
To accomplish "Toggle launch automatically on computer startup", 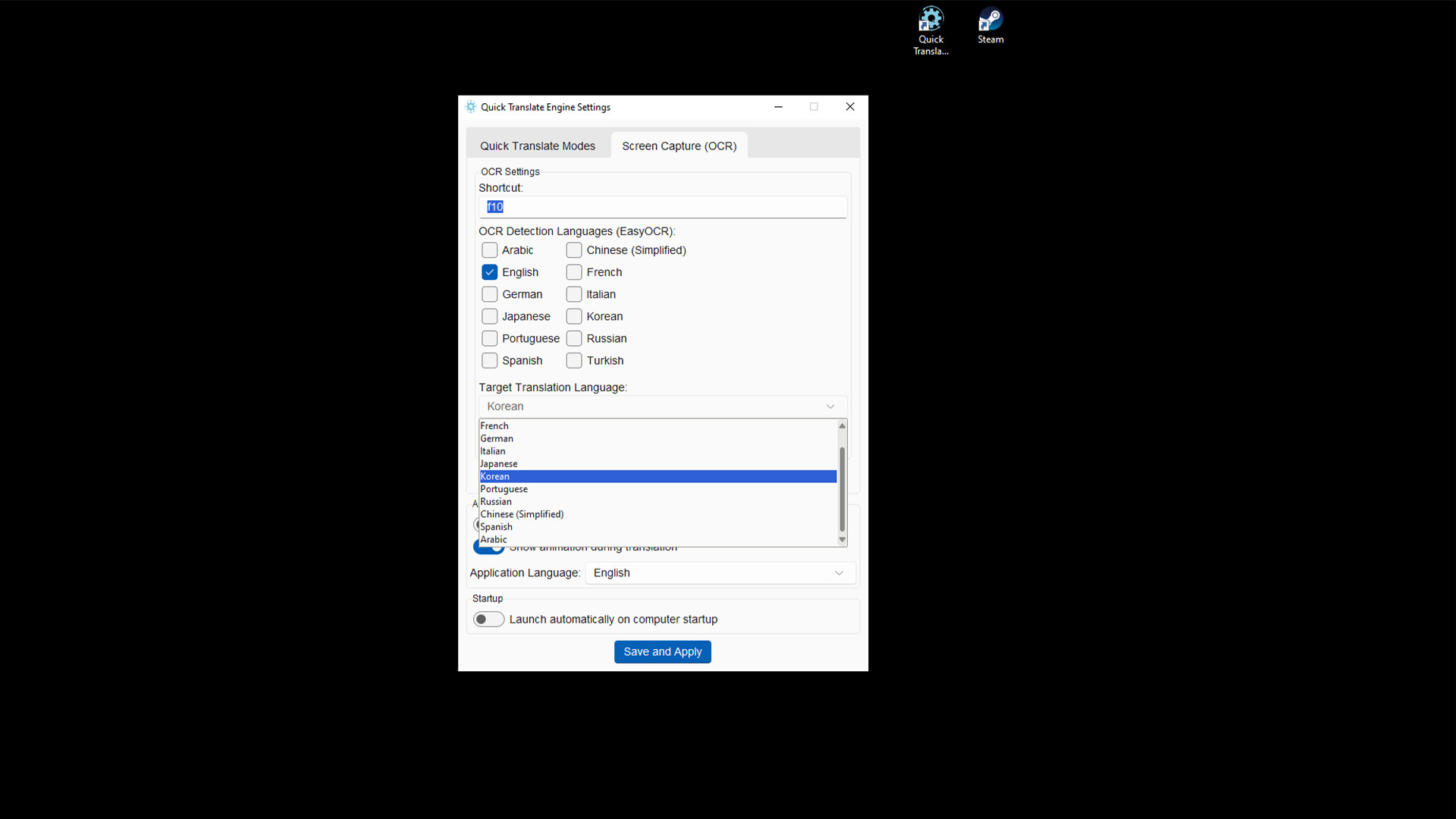I will click(488, 620).
